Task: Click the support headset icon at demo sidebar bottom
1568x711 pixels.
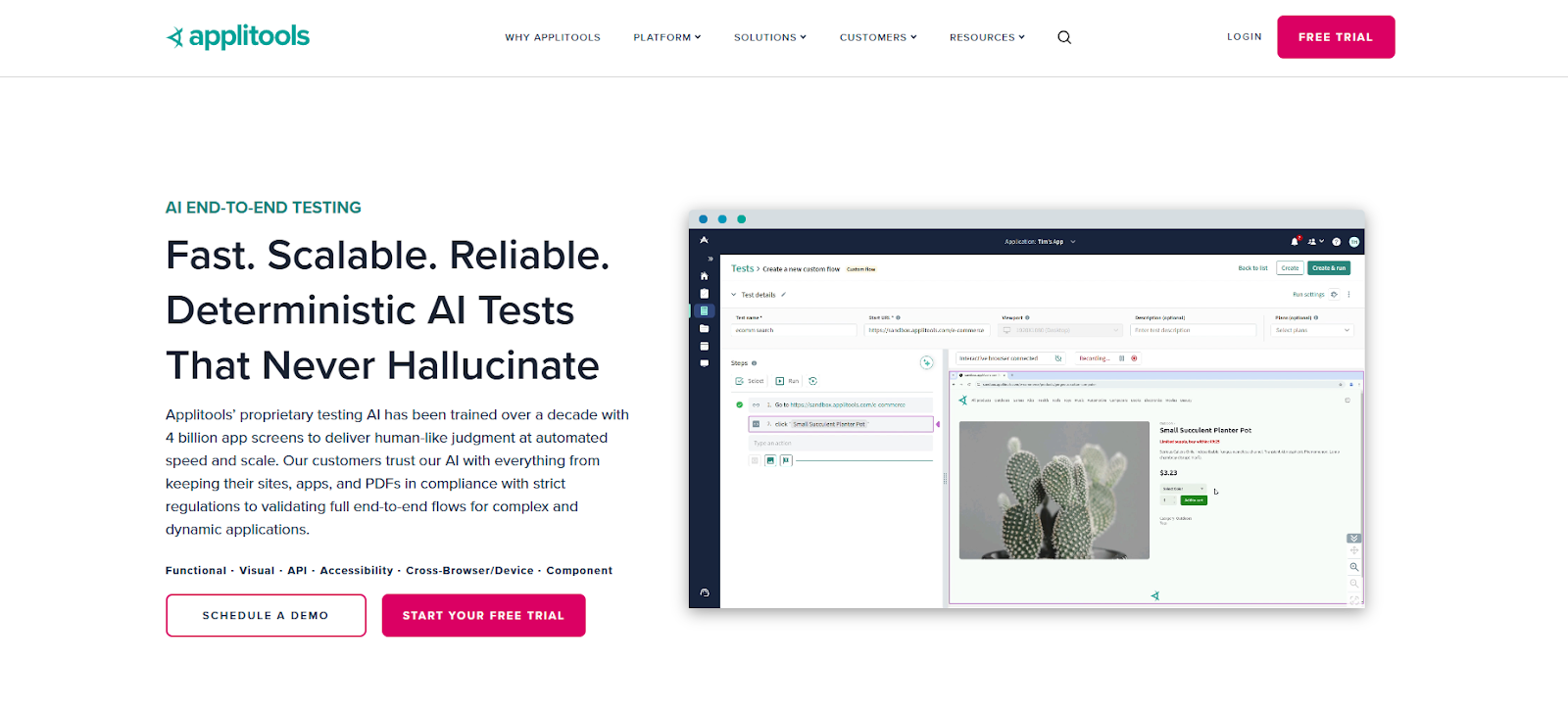Action: pyautogui.click(x=704, y=592)
